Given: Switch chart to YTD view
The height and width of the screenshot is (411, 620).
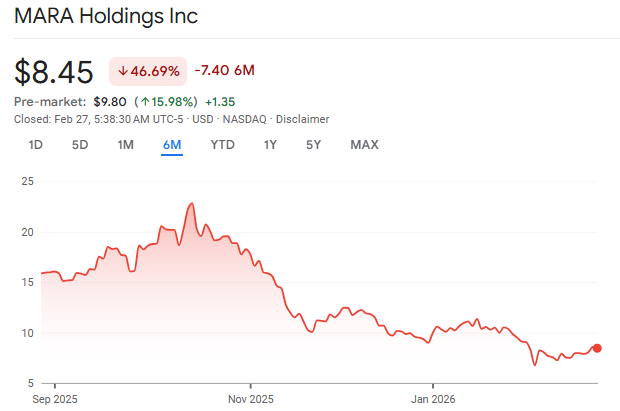Looking at the screenshot, I should click(x=222, y=145).
